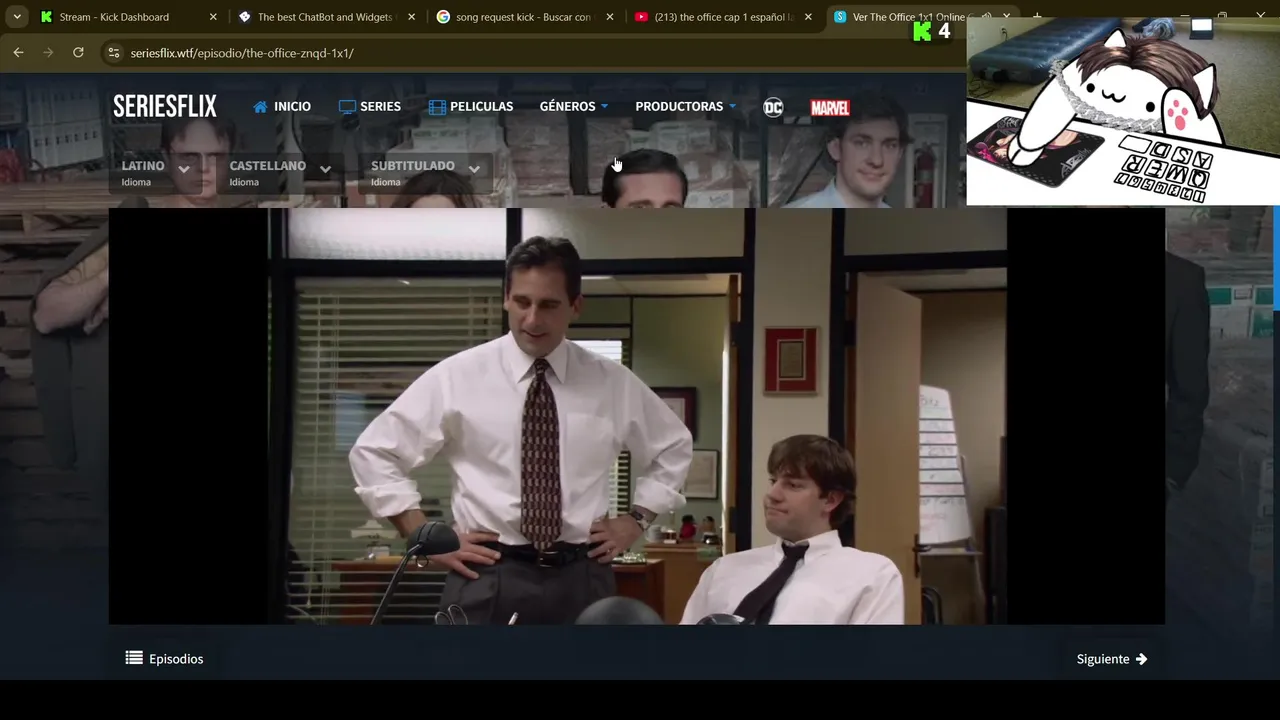Expand the SUBTITULADO language dropdown
This screenshot has width=1280, height=720.
point(425,172)
